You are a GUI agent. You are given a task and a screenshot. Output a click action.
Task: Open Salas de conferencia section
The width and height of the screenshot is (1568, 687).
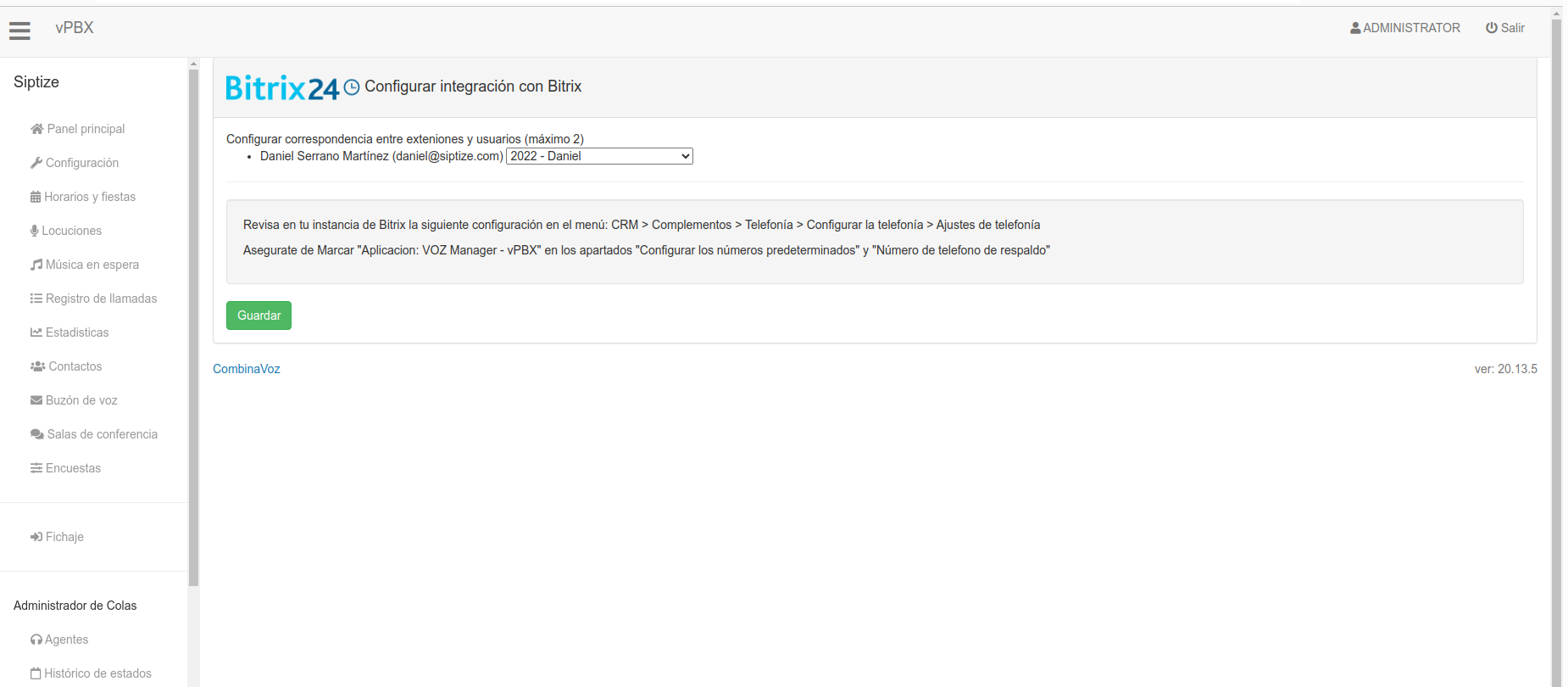[102, 434]
